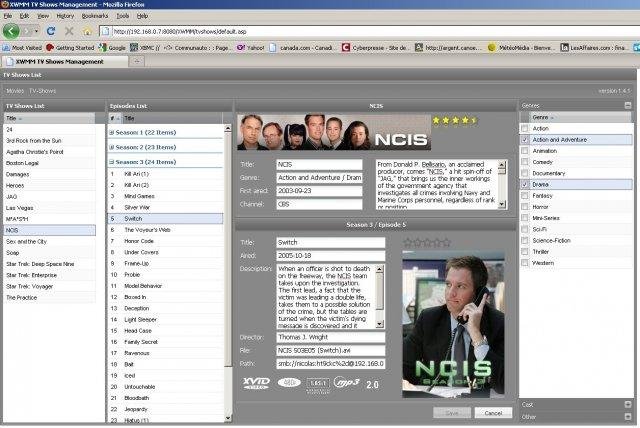
Task: Open the Google bookmark
Action: pyautogui.click(x=112, y=48)
